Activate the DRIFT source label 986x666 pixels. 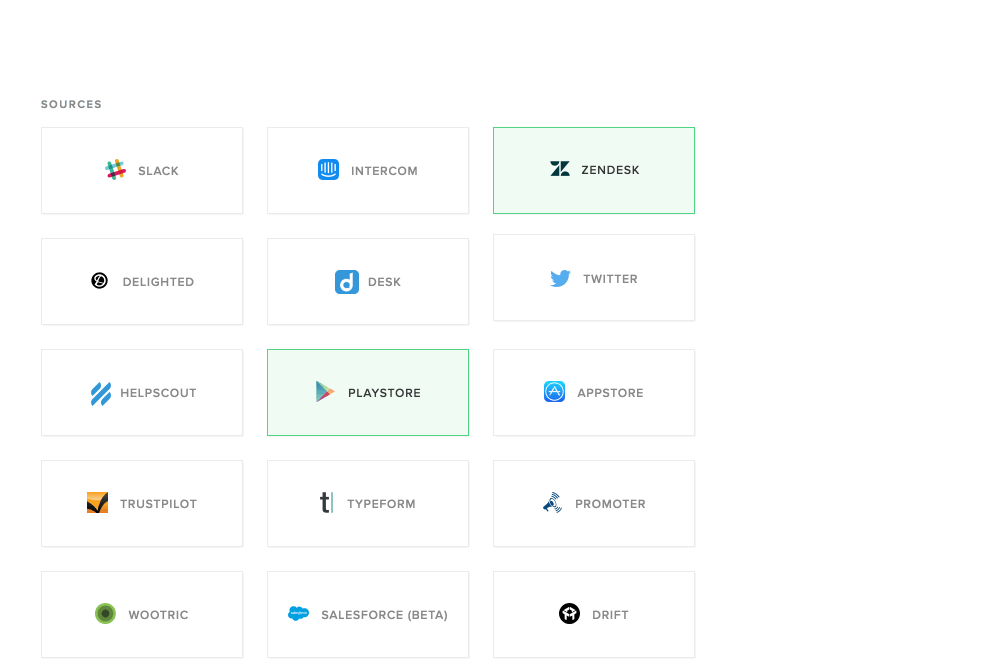click(x=610, y=615)
